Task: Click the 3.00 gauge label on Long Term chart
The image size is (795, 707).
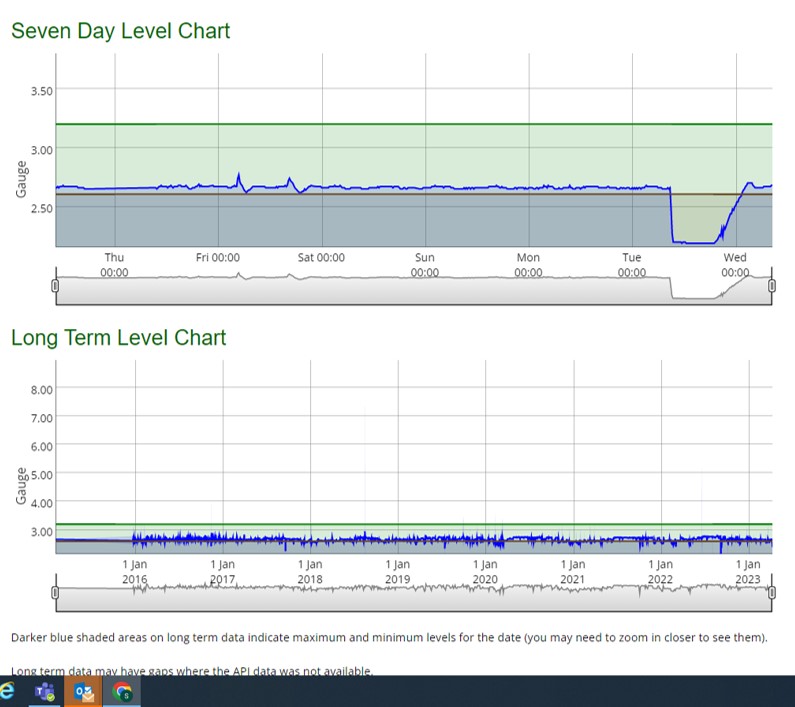Action: (x=42, y=532)
